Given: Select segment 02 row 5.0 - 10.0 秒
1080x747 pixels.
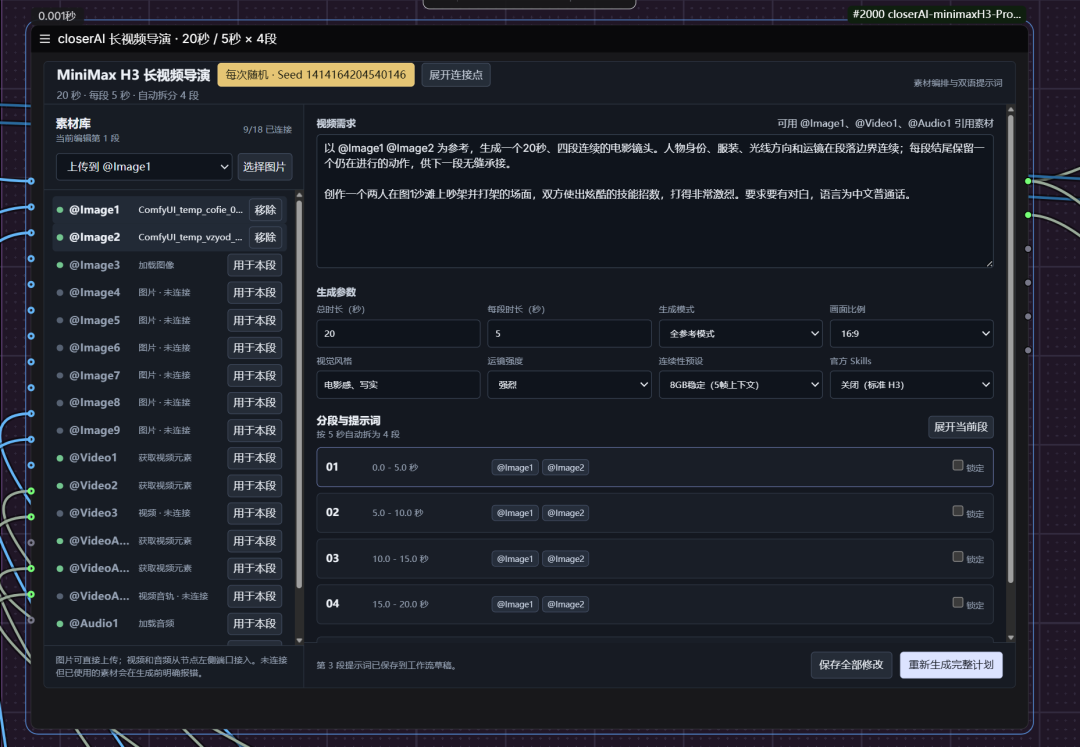Looking at the screenshot, I should tap(654, 513).
